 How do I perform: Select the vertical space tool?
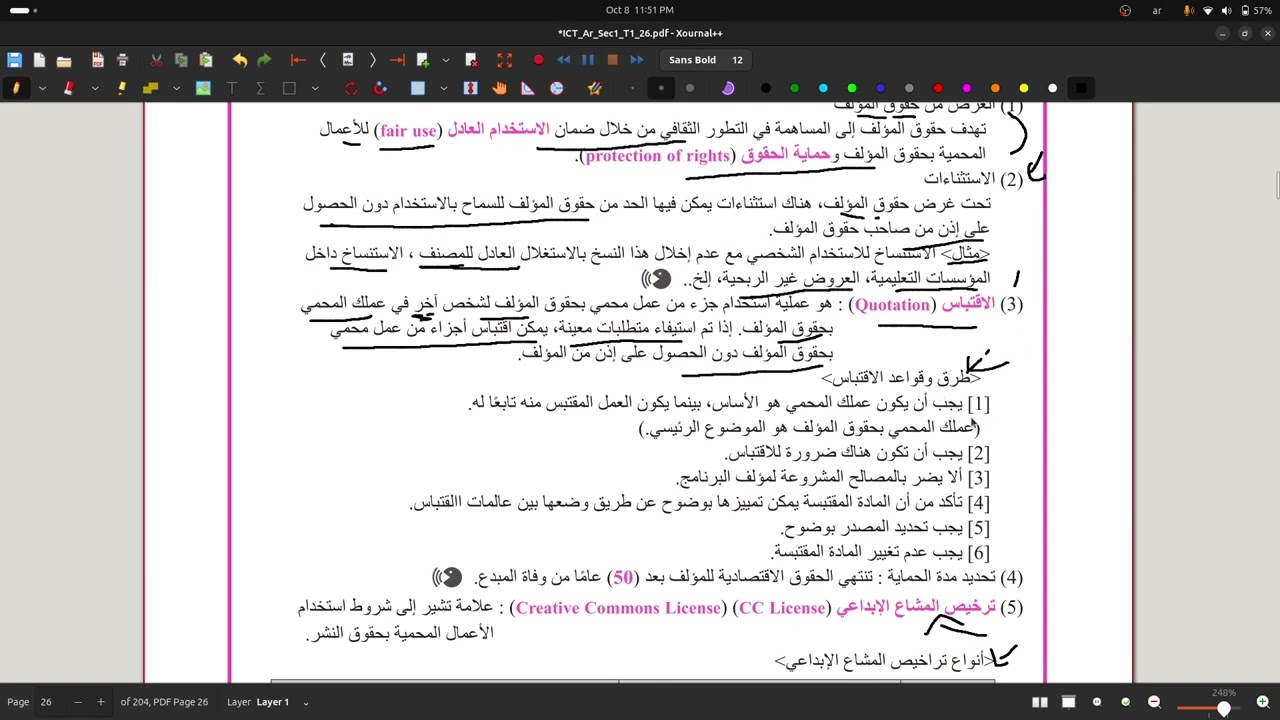(x=470, y=88)
